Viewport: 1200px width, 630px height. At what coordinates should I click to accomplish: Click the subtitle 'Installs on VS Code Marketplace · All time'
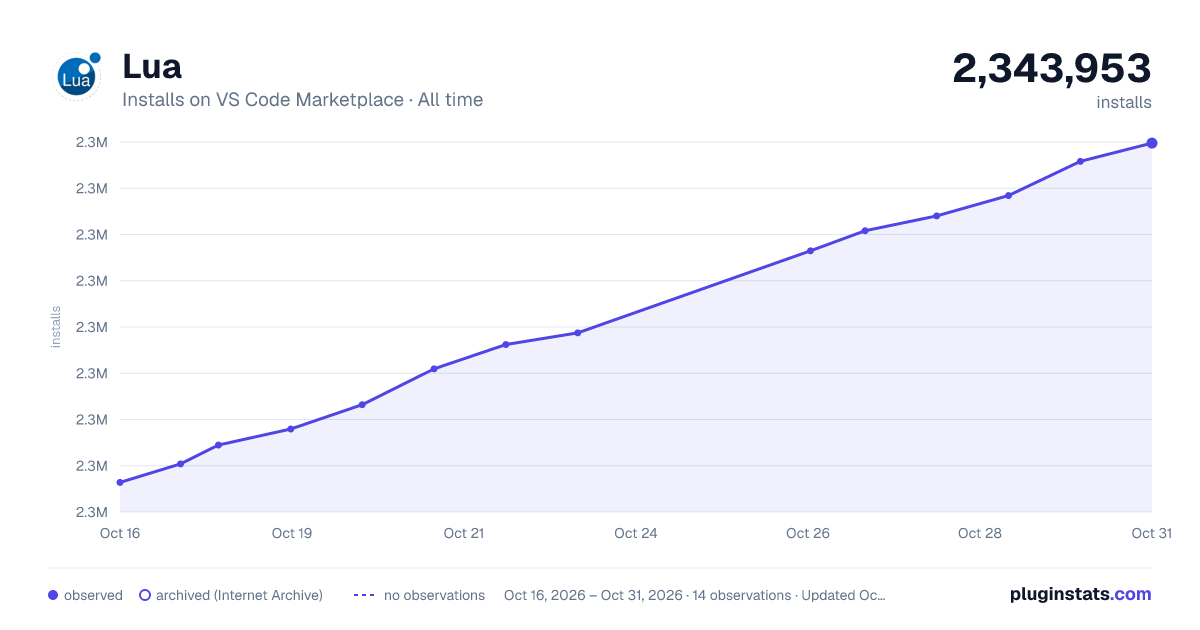tap(302, 100)
